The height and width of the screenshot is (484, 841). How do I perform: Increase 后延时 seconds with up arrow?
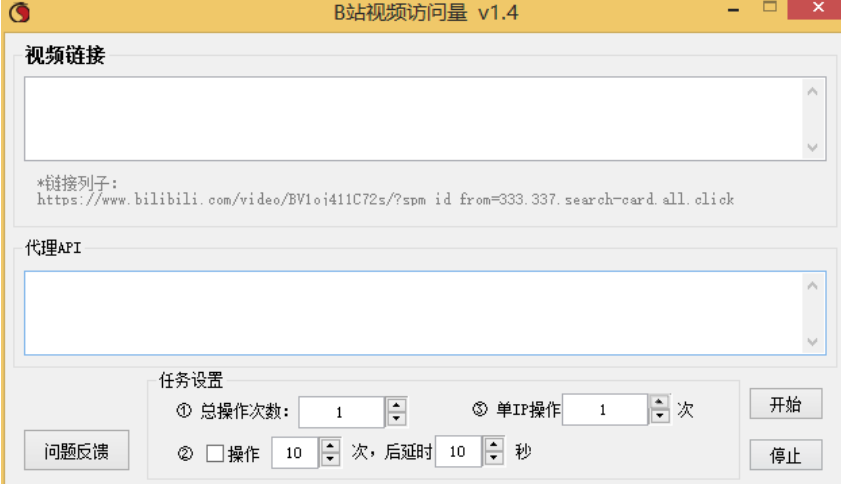click(x=494, y=446)
